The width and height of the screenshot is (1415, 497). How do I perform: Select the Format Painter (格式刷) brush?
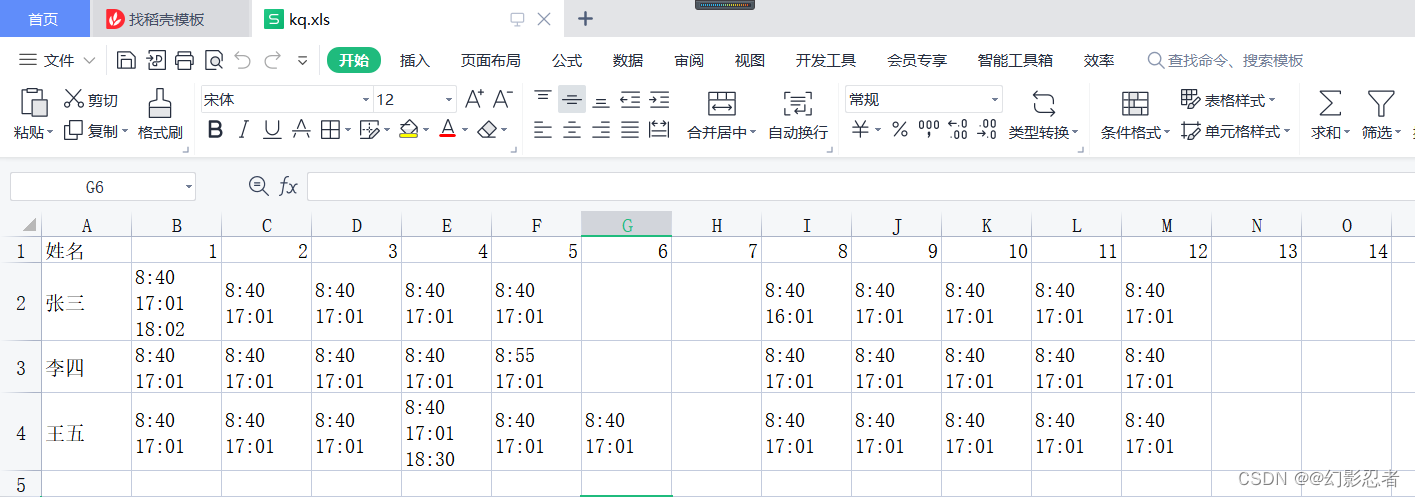pyautogui.click(x=160, y=113)
